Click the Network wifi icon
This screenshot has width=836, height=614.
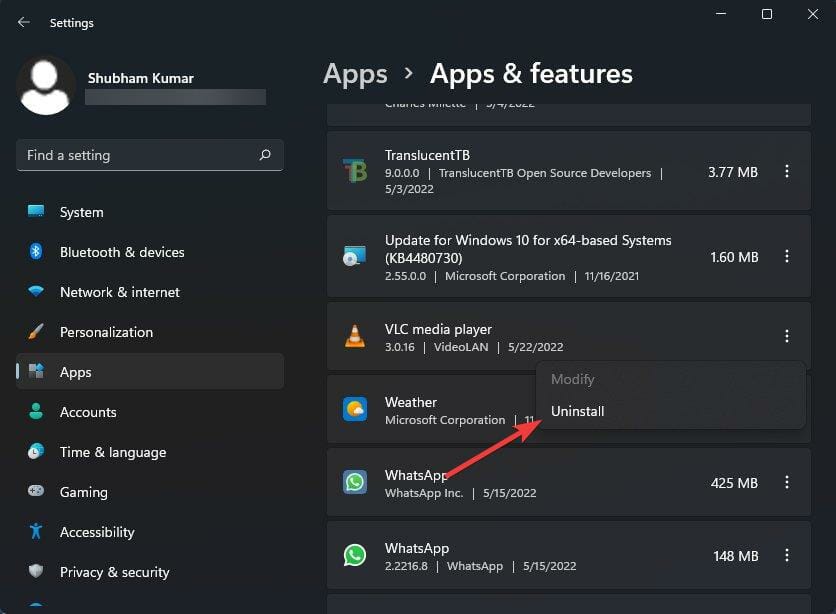pyautogui.click(x=36, y=291)
